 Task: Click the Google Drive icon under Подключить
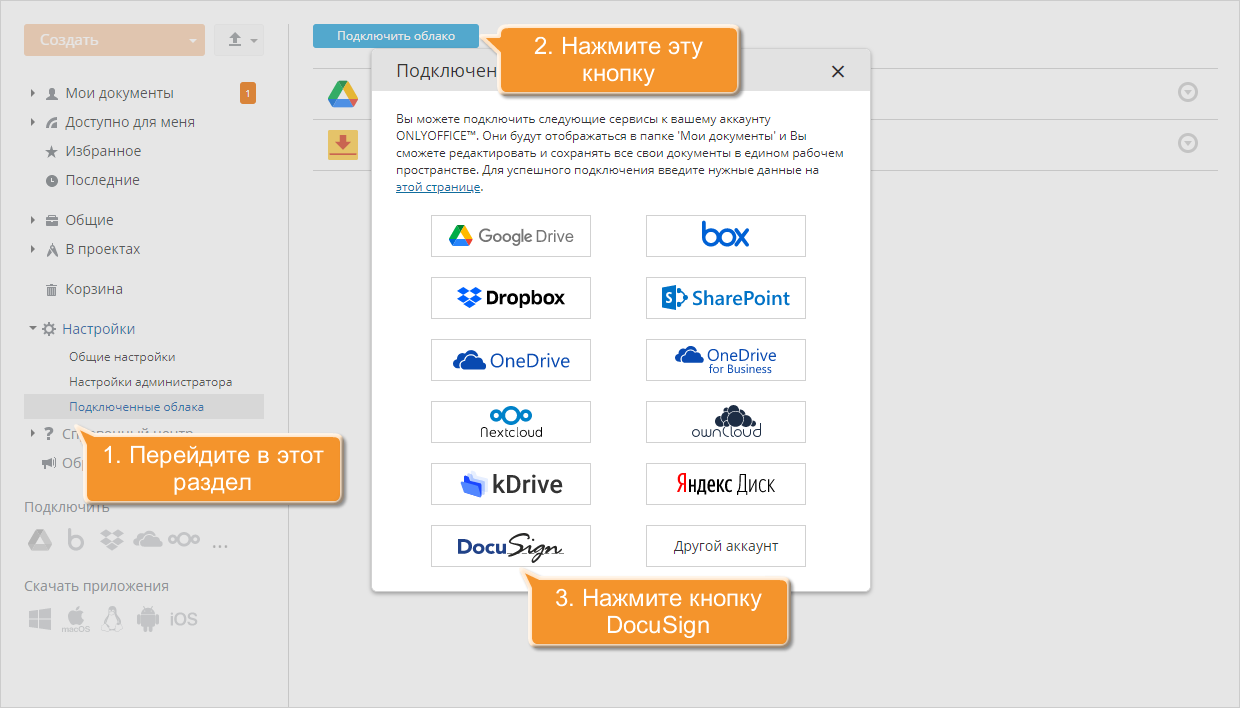[40, 540]
